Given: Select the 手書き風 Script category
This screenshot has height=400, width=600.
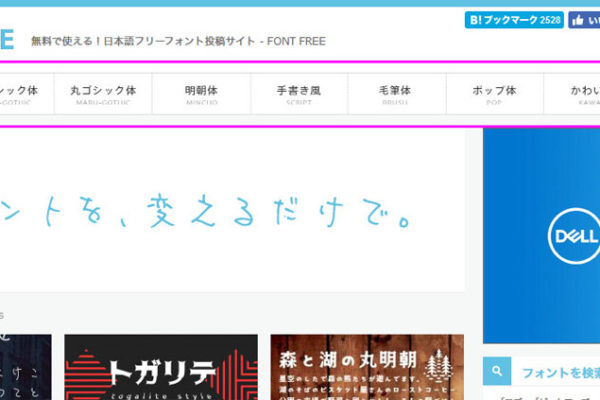Looking at the screenshot, I should [299, 94].
